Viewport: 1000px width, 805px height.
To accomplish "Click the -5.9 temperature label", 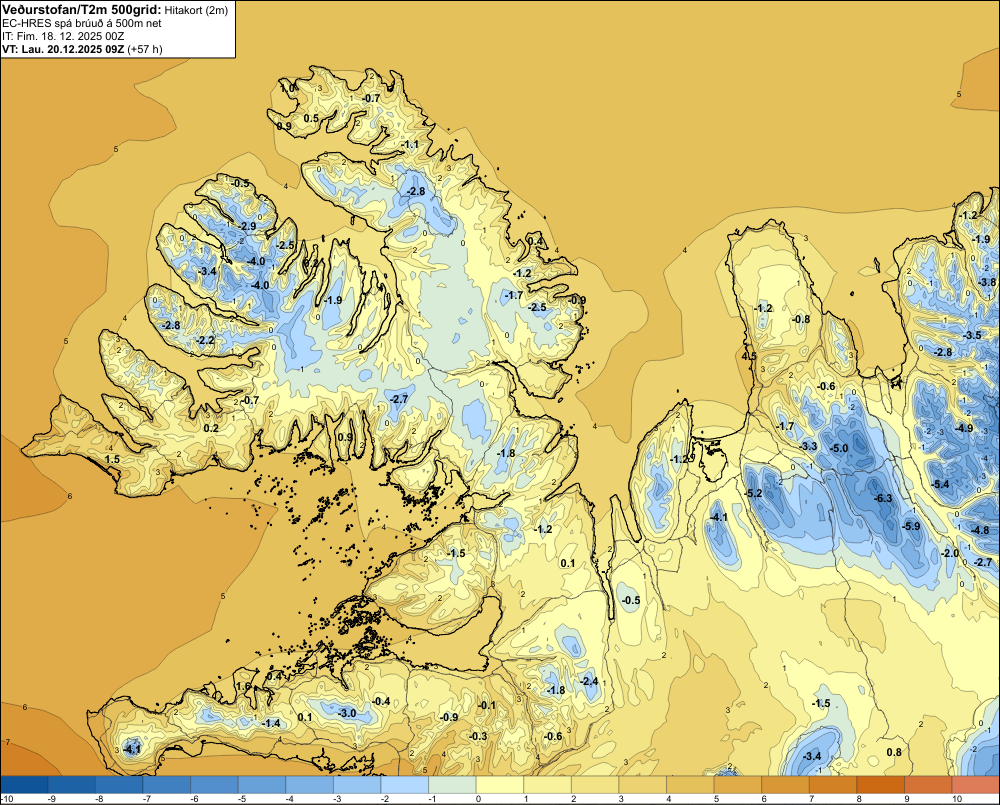I will click(912, 526).
